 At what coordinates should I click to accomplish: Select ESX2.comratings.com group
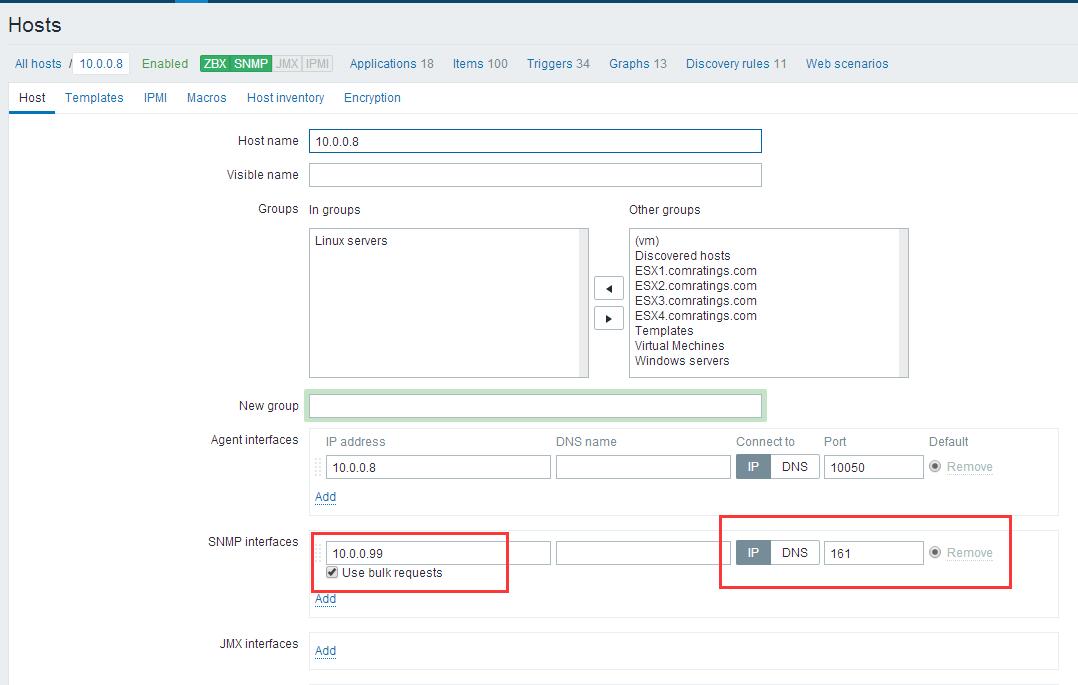point(695,286)
